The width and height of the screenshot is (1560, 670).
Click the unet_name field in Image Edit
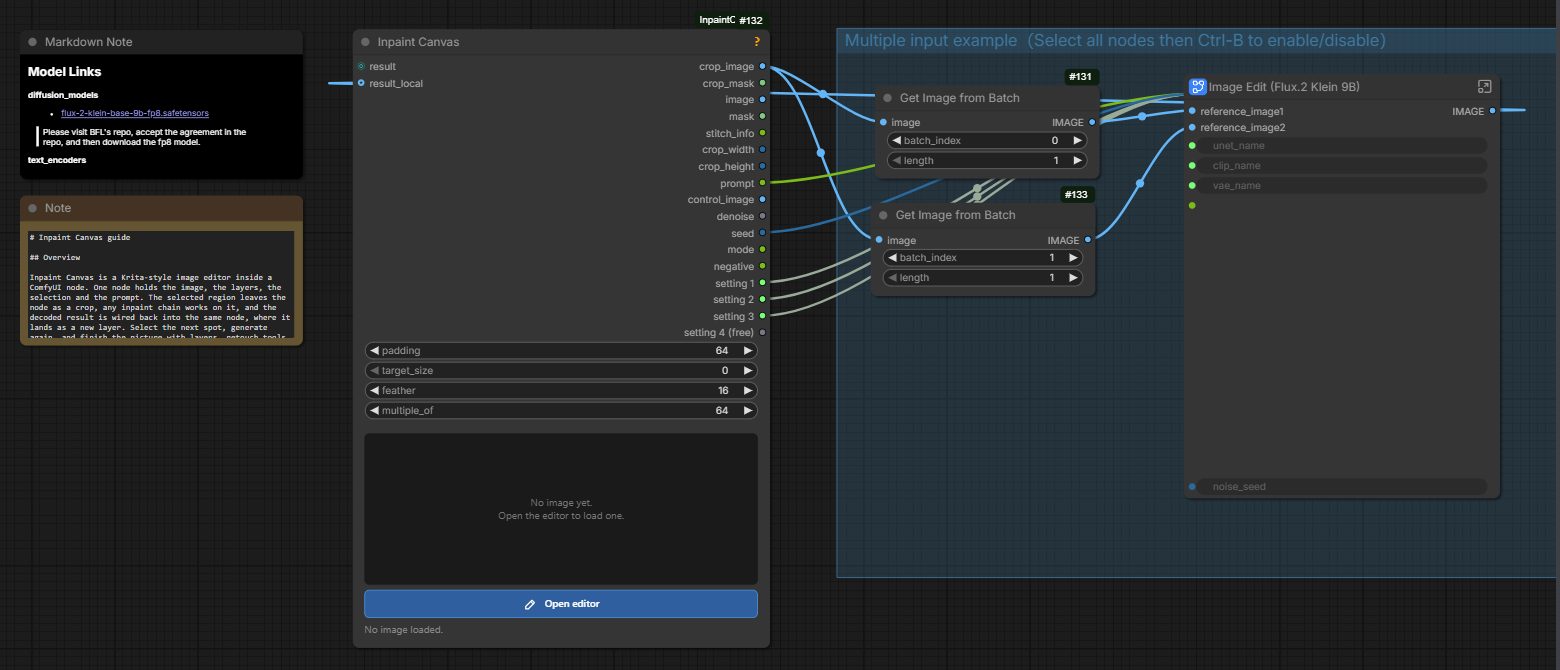tap(1343, 146)
